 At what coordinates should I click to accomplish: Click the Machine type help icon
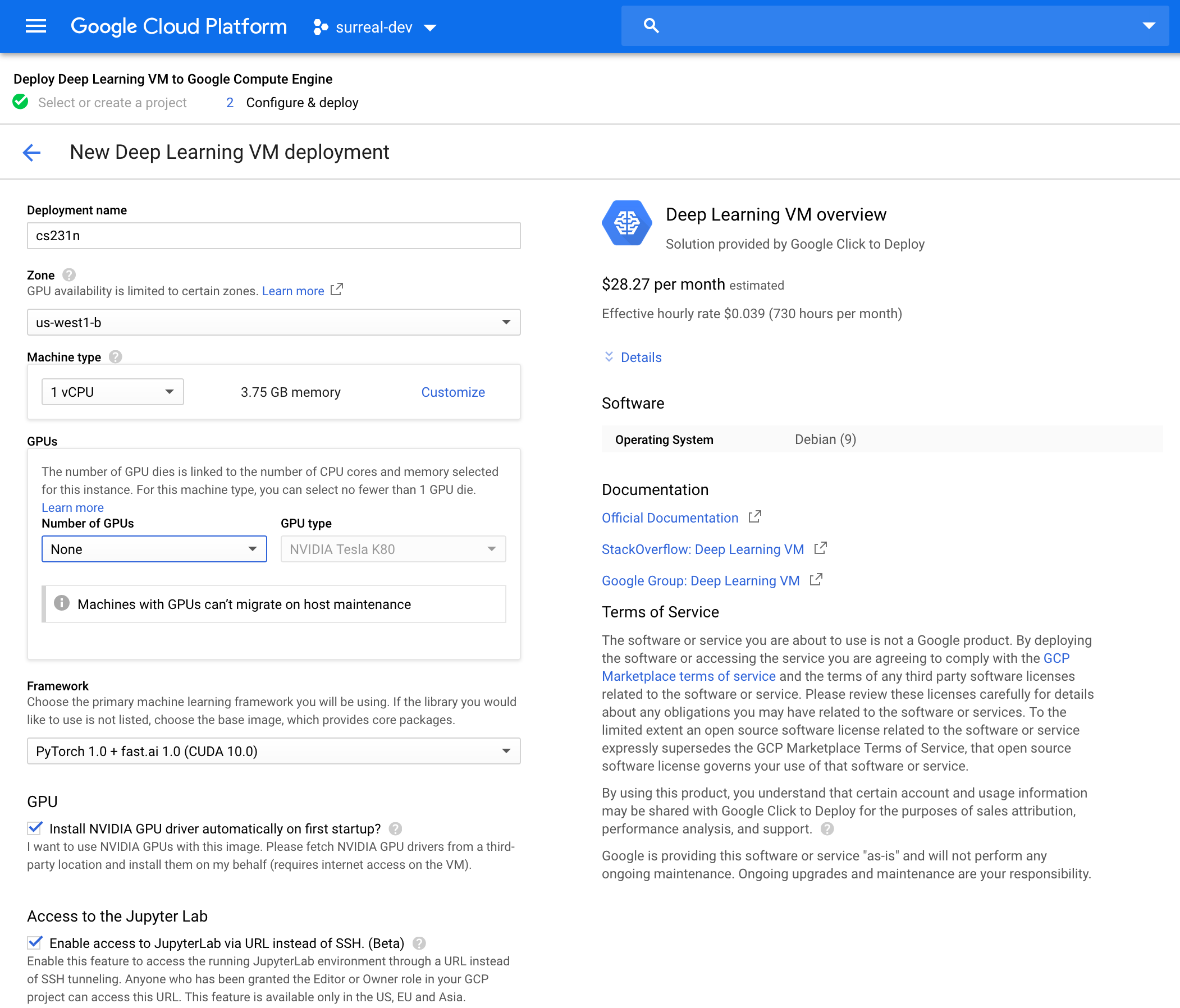coord(115,357)
